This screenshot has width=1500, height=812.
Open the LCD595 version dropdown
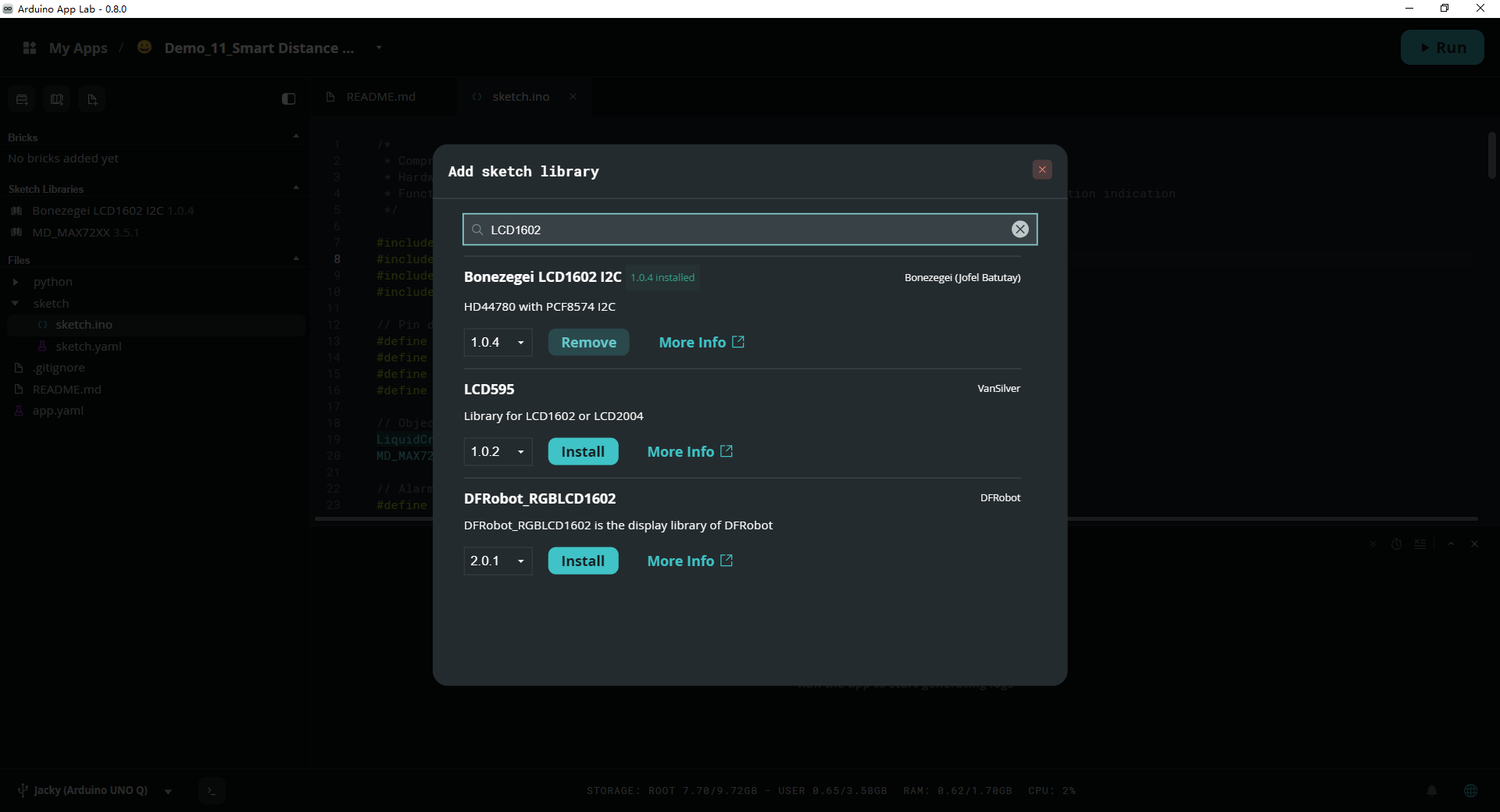(x=498, y=451)
